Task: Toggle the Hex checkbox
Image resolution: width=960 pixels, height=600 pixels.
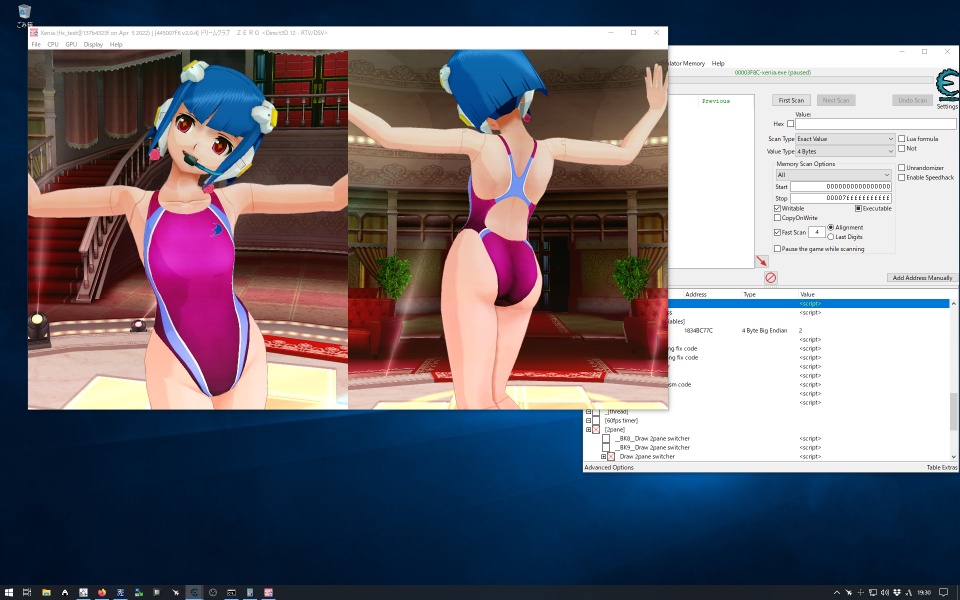Action: tap(790, 124)
